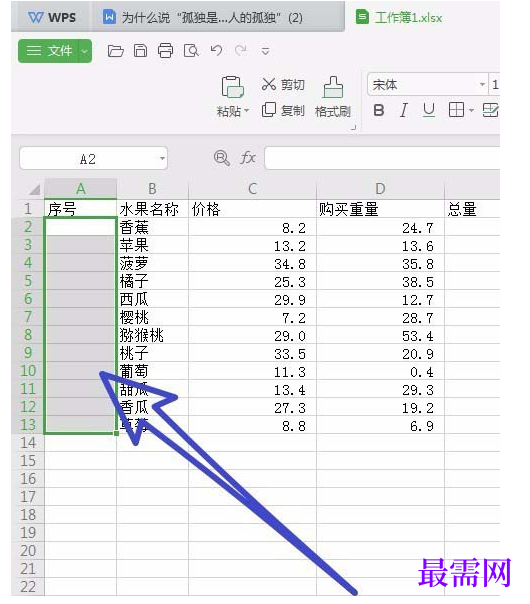Open the folder icon in quick toolbar
Viewport: 530px width, 604px height.
click(115, 50)
